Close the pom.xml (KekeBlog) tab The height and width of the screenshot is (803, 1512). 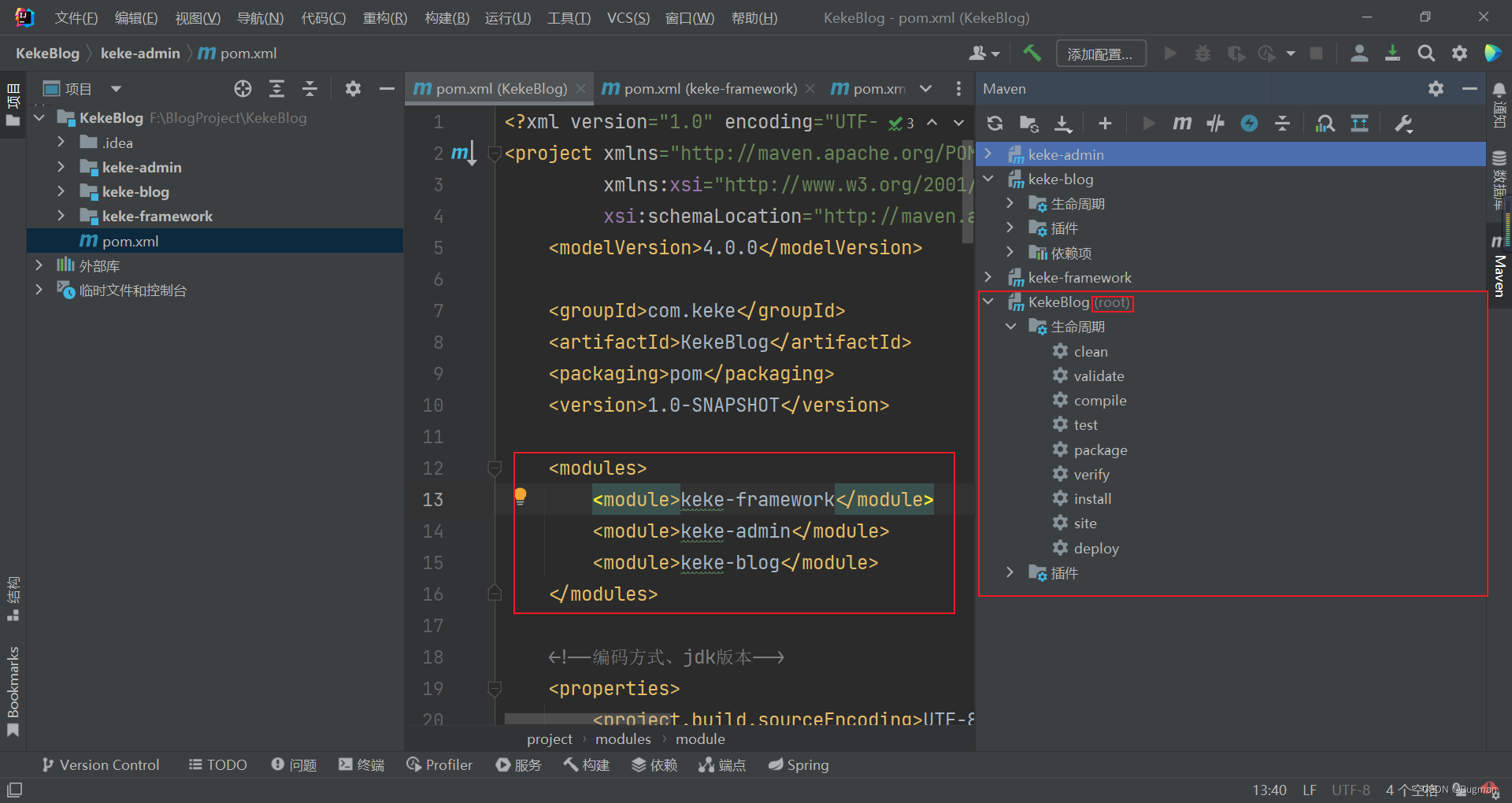(x=580, y=89)
